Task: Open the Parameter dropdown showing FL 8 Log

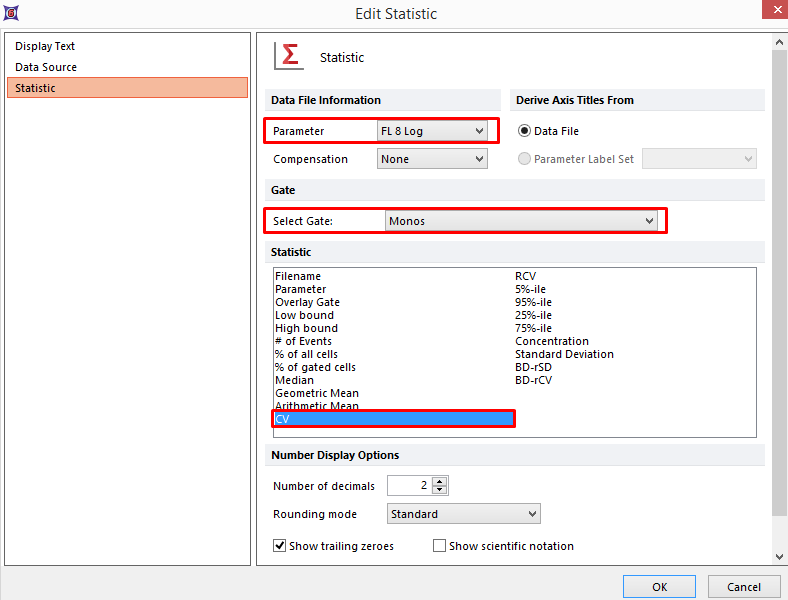Action: (x=431, y=131)
